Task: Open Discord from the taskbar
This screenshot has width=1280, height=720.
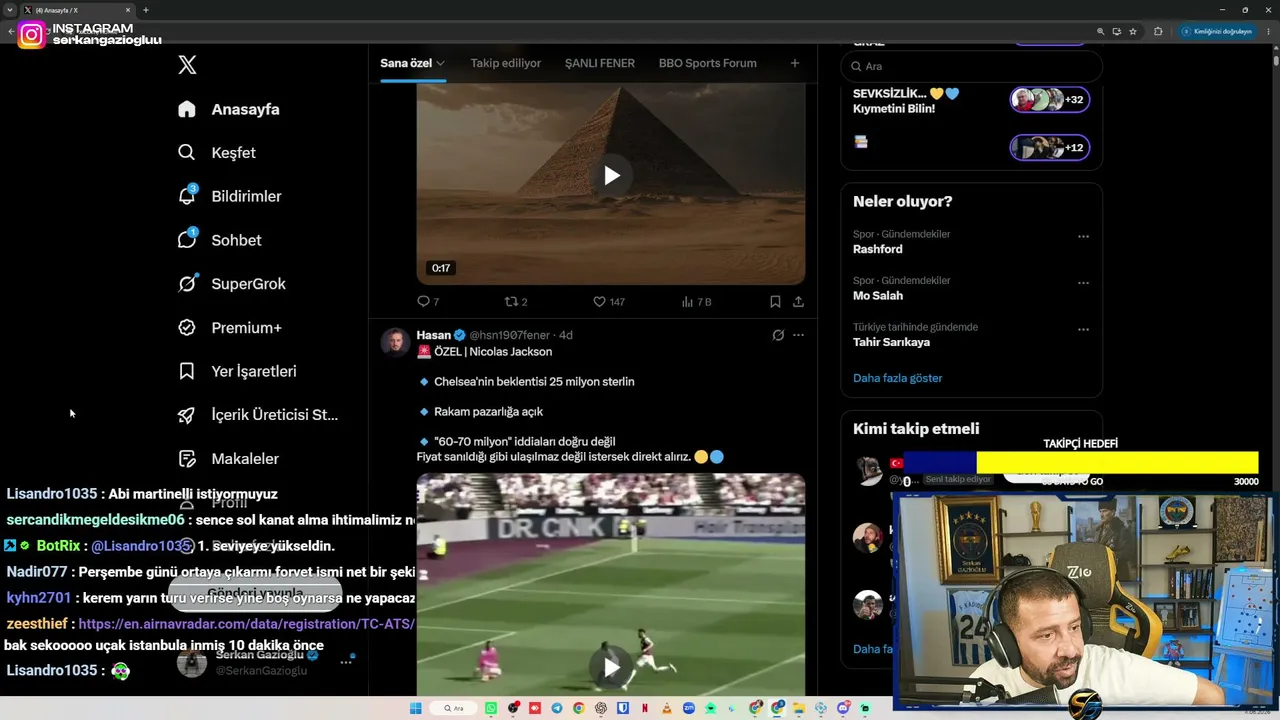Action: point(843,708)
